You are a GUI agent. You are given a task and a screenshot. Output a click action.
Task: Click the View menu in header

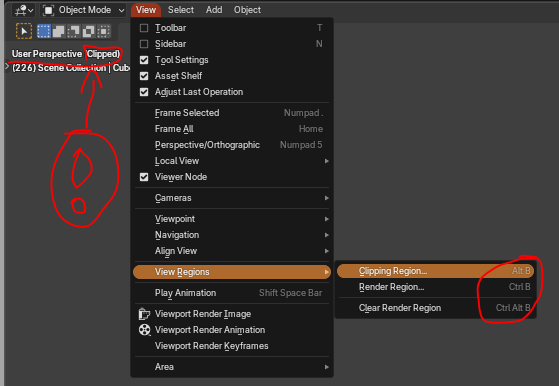146,10
